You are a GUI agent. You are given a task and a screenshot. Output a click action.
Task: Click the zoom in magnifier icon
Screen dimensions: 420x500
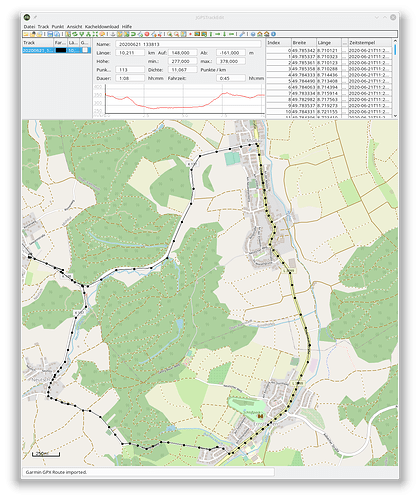coord(169,34)
